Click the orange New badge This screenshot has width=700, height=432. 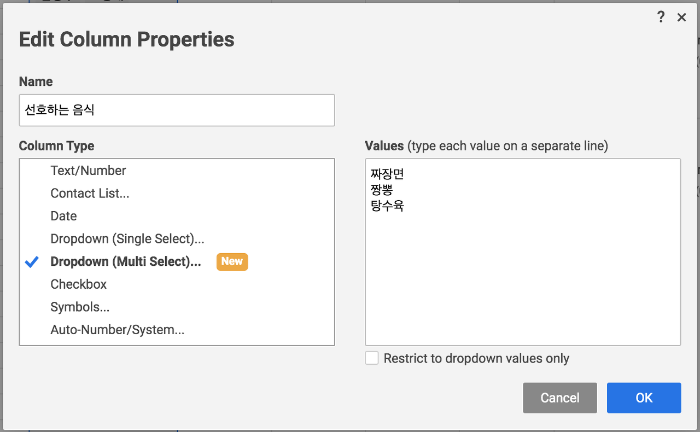click(x=231, y=262)
